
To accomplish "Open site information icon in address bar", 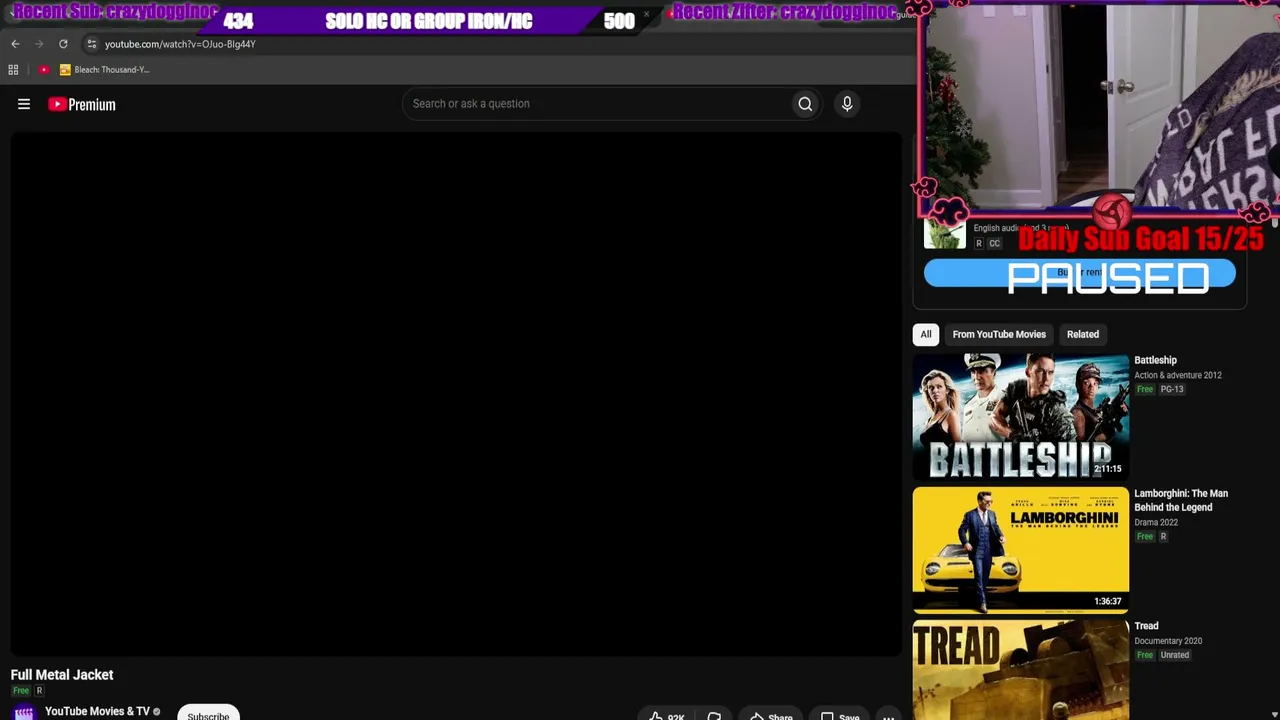I will [x=91, y=44].
